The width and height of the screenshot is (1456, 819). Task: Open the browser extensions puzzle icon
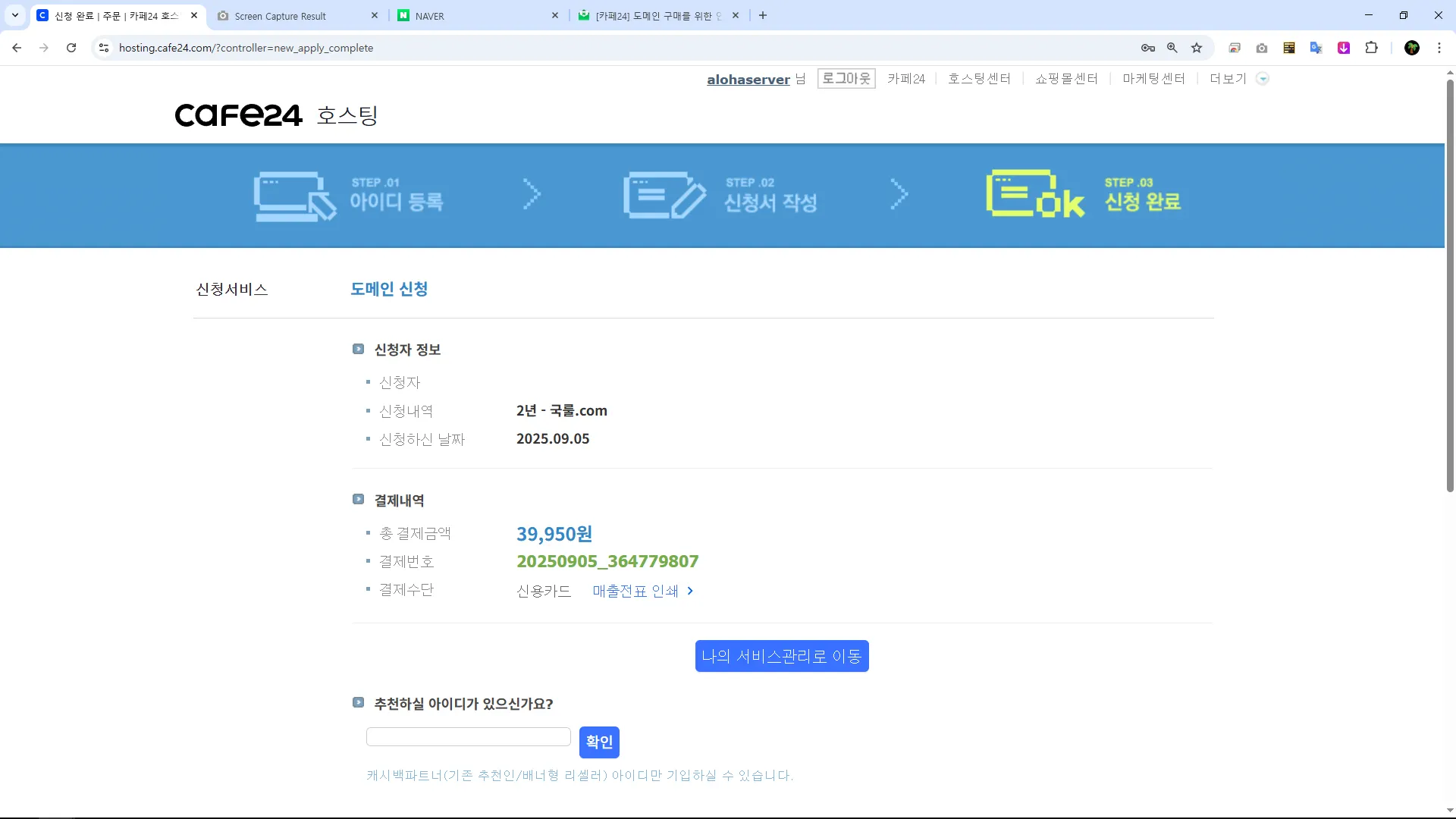(x=1371, y=48)
